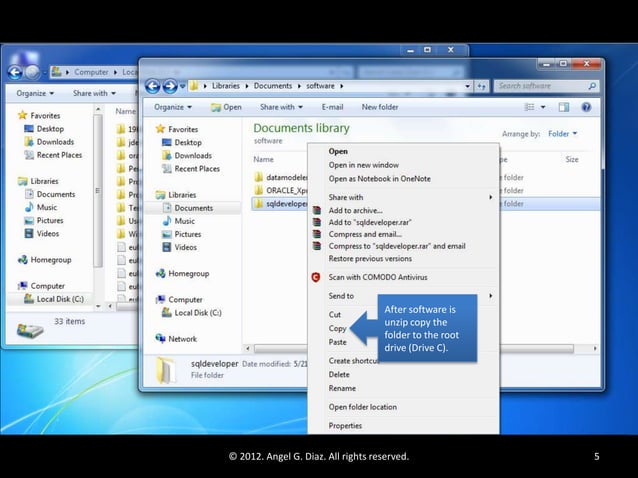Choose Open as Notebook in OneNote
Viewport: 638px width, 478px height.
[x=380, y=179]
